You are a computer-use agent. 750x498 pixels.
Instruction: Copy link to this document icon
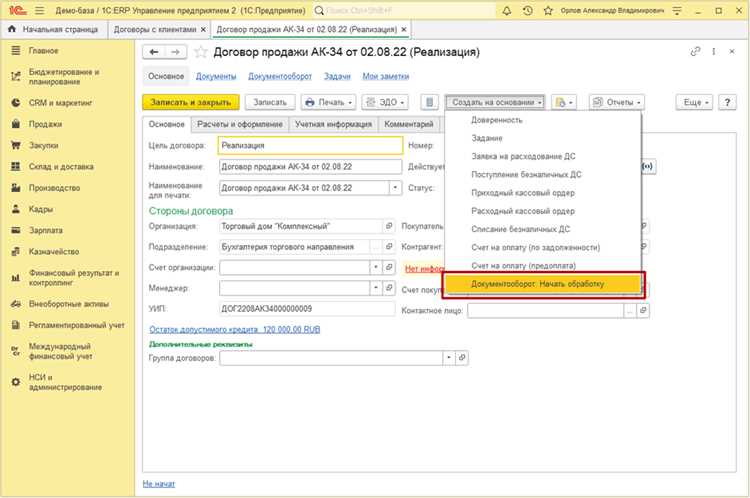click(695, 52)
